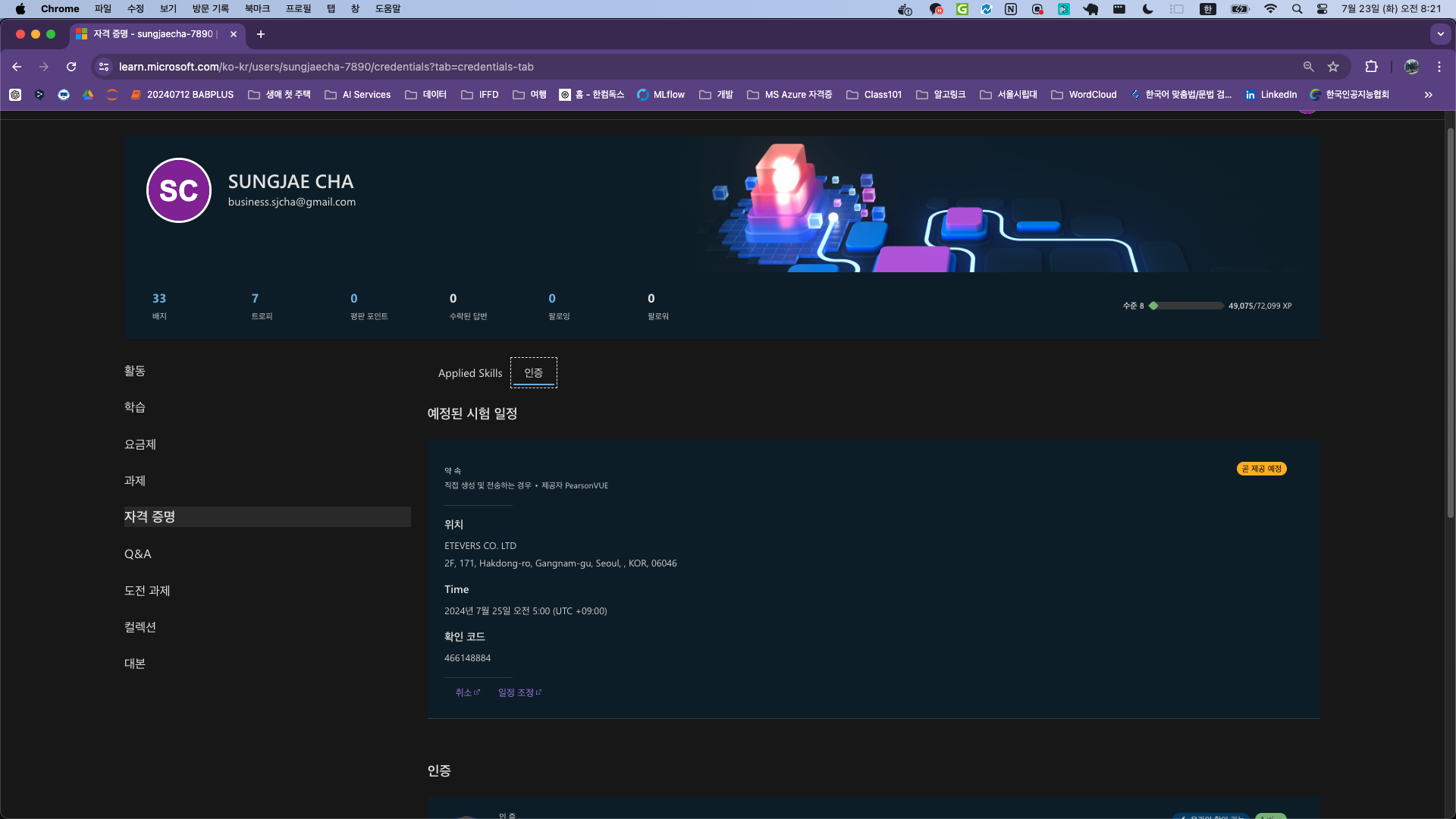Select the 인증 tab
The width and height of the screenshot is (1456, 819).
tap(534, 373)
